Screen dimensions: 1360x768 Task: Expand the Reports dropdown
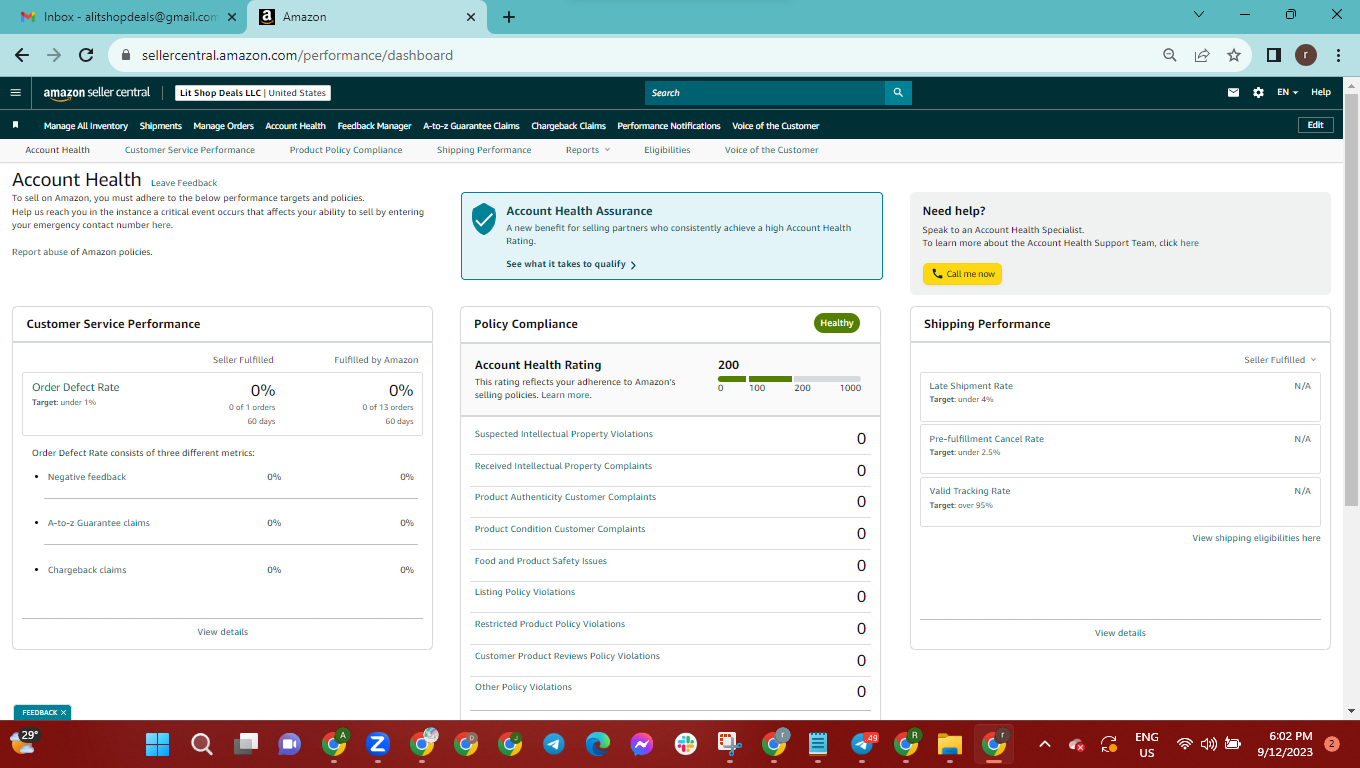[587, 150]
